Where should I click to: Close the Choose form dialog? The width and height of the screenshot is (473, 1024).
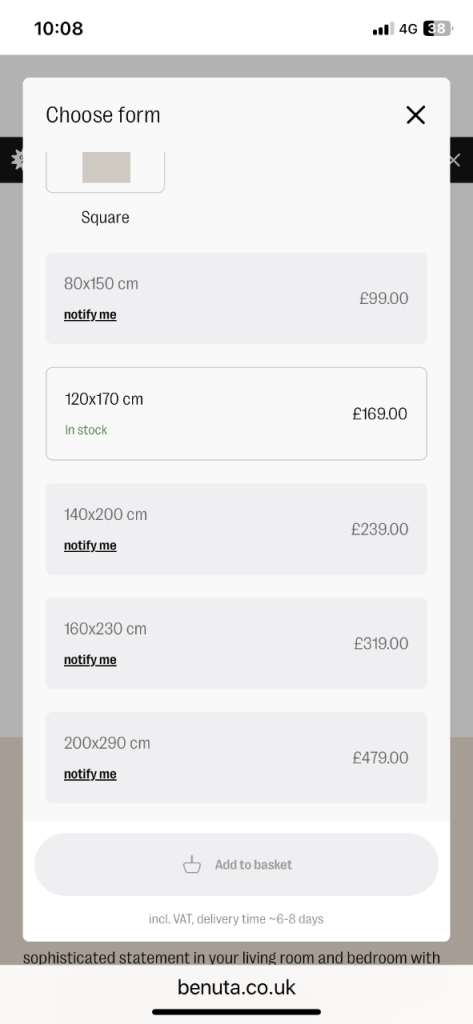[x=416, y=115]
